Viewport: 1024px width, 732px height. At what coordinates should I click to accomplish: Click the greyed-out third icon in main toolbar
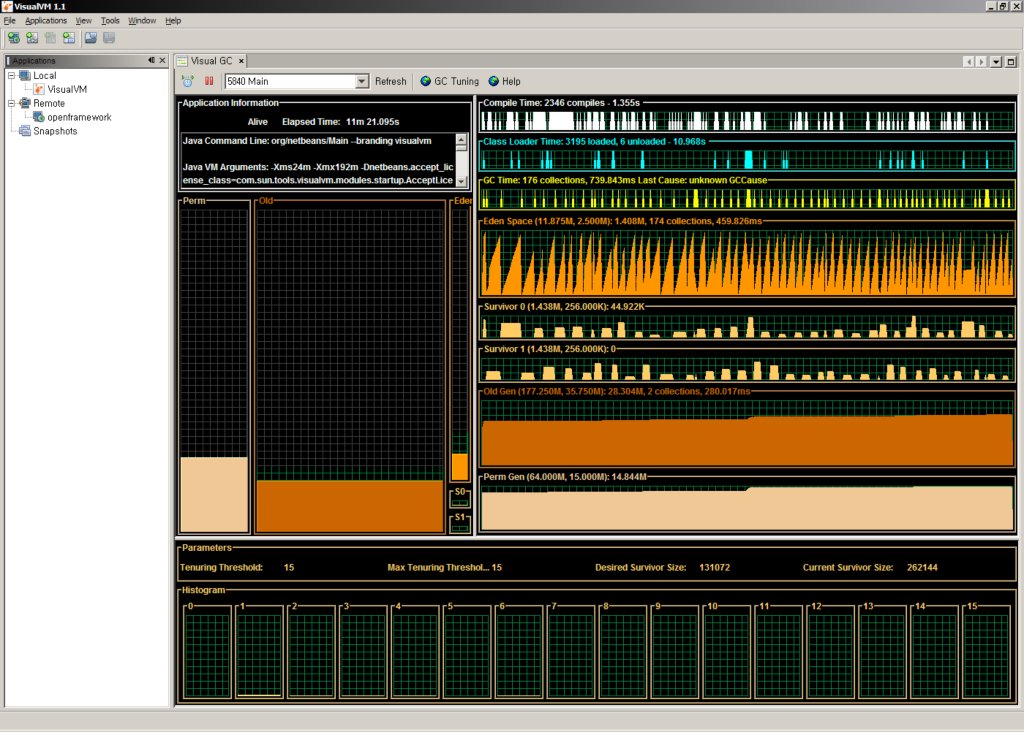(50, 38)
